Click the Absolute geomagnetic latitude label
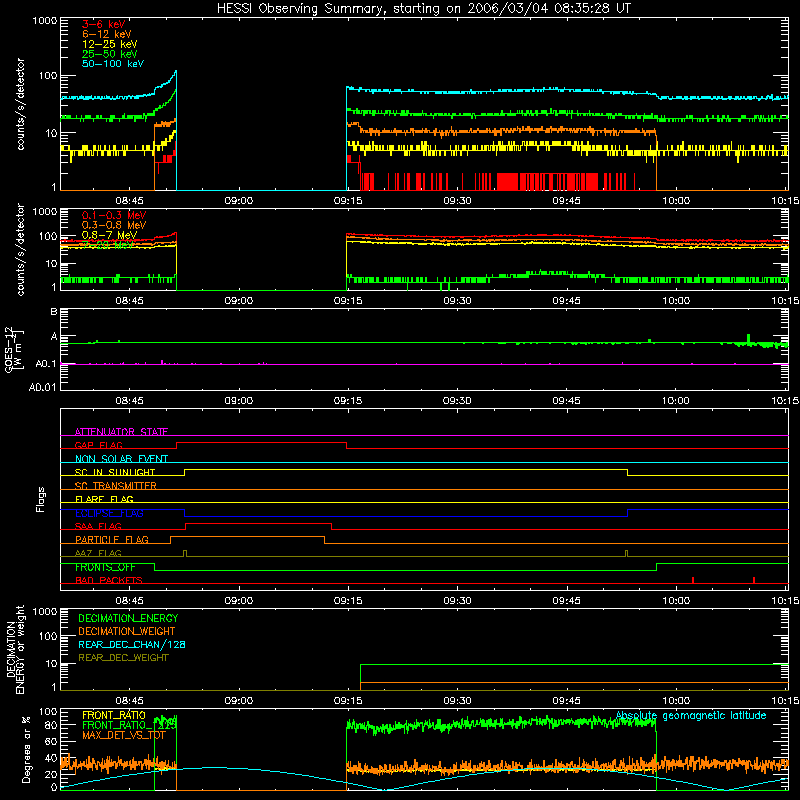This screenshot has width=800, height=800. point(691,715)
